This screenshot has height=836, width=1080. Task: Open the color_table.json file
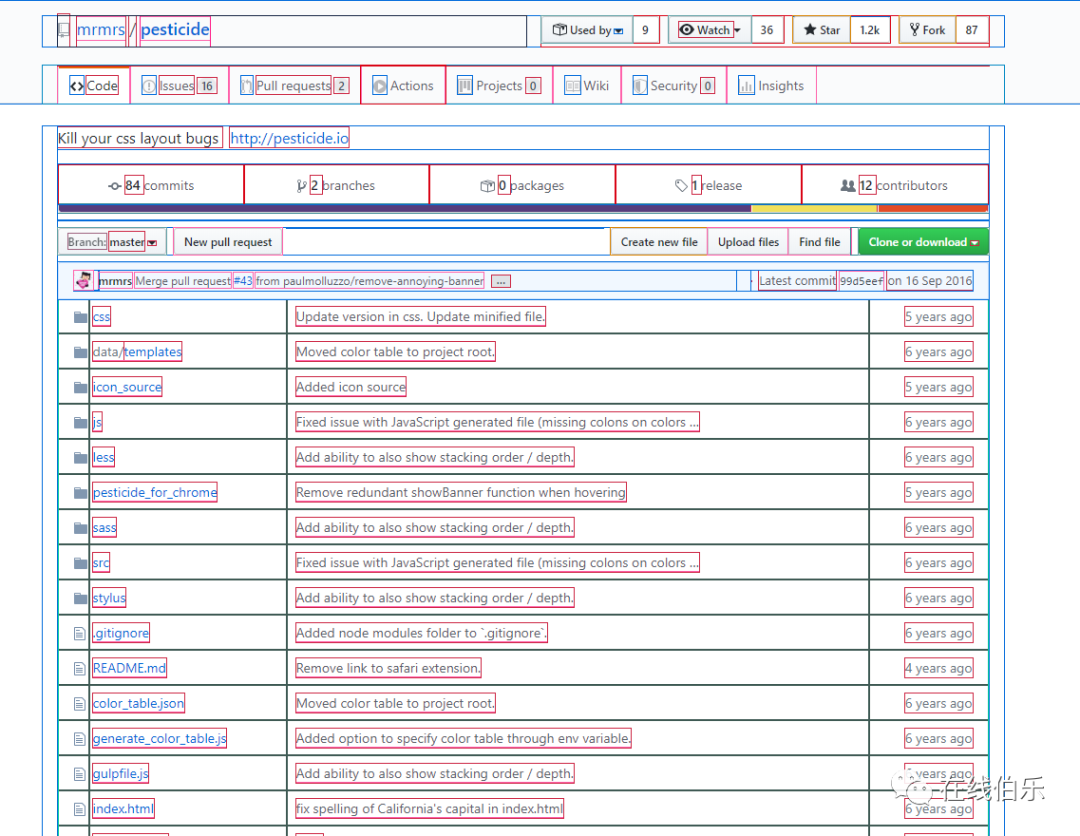pyautogui.click(x=138, y=703)
